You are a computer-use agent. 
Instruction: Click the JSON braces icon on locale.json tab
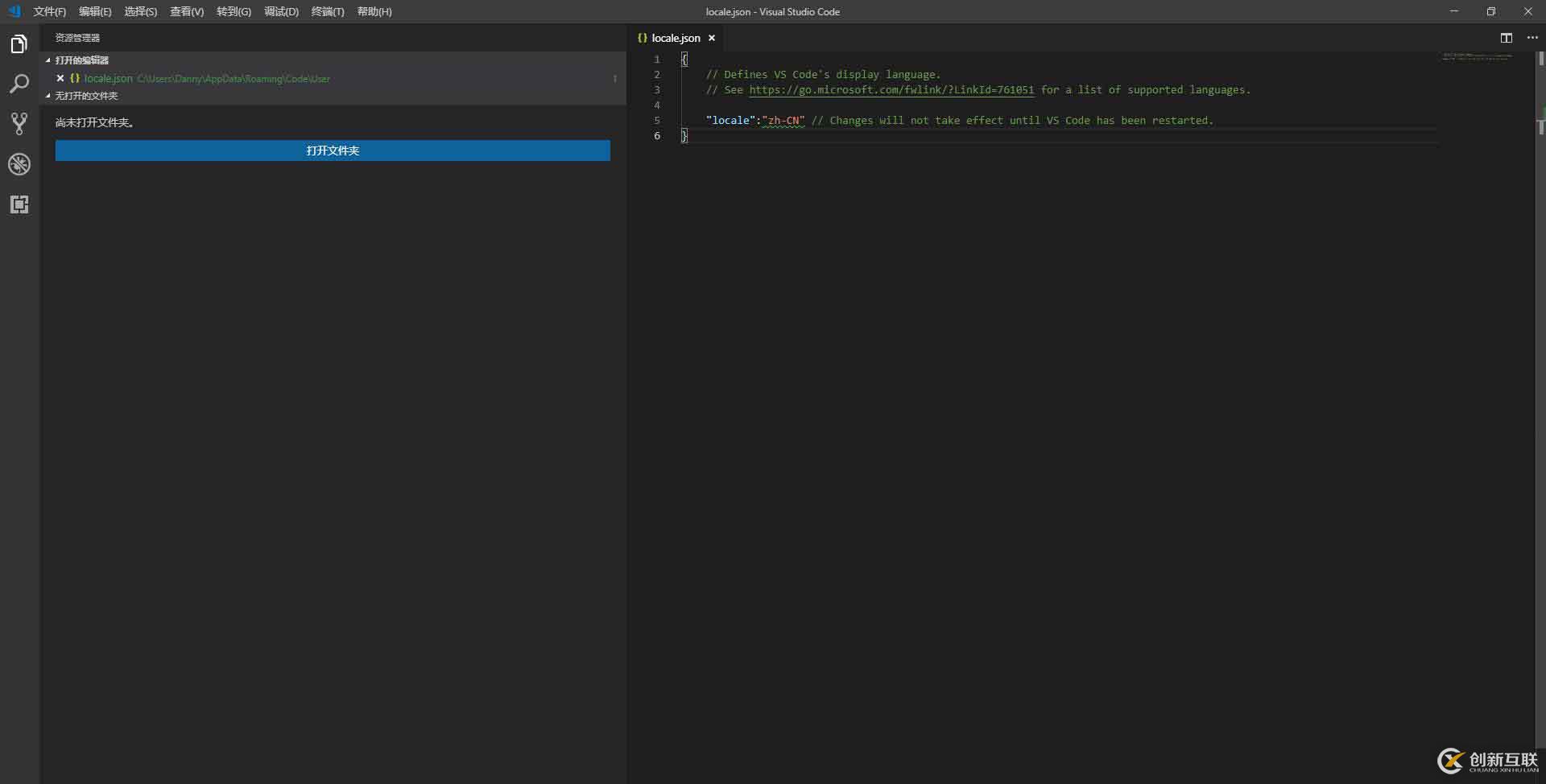pyautogui.click(x=643, y=38)
